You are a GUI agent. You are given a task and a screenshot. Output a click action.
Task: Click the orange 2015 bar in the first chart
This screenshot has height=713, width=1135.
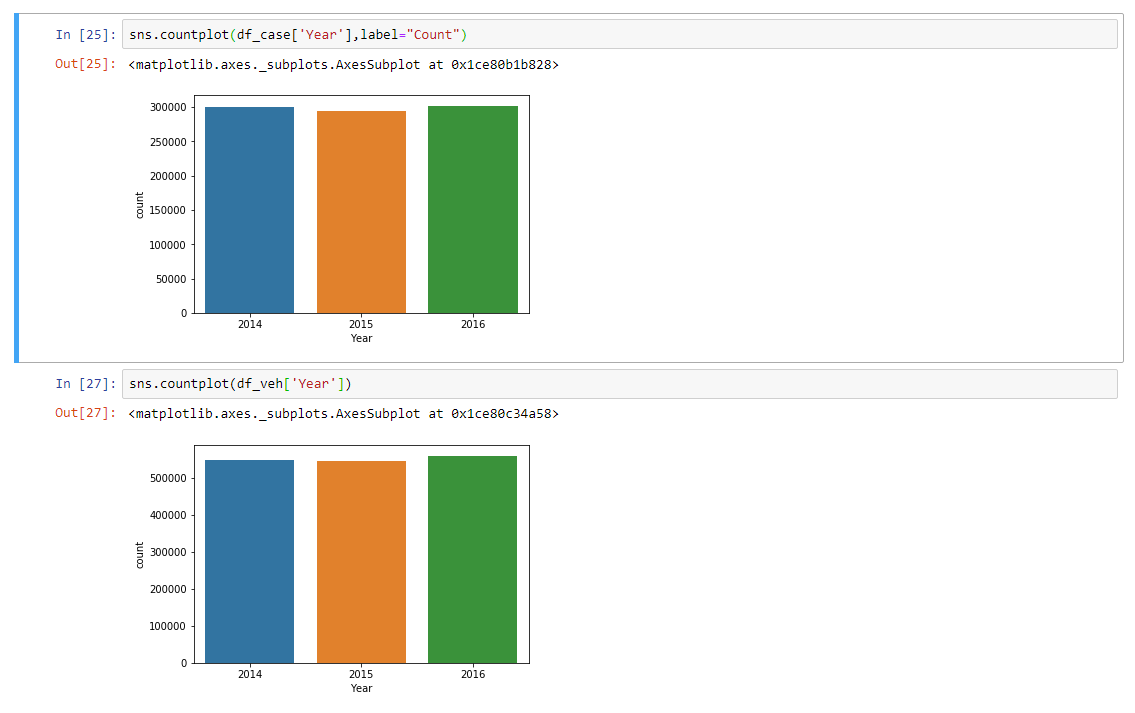click(x=361, y=212)
